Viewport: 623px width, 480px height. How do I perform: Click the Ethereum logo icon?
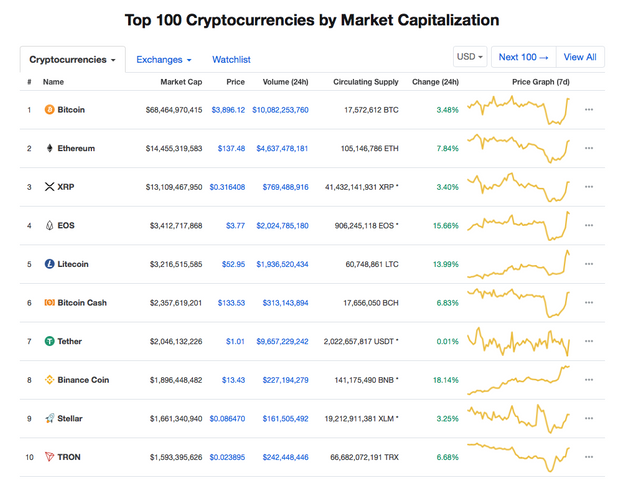coord(50,148)
